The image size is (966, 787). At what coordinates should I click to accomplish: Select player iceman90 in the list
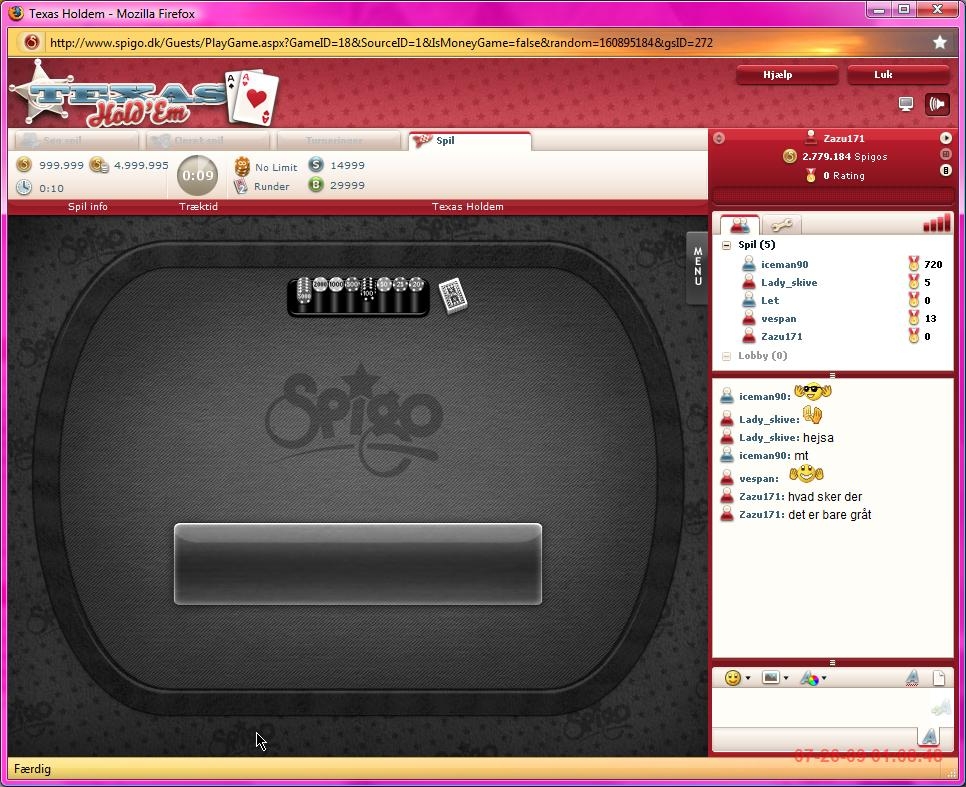(784, 265)
